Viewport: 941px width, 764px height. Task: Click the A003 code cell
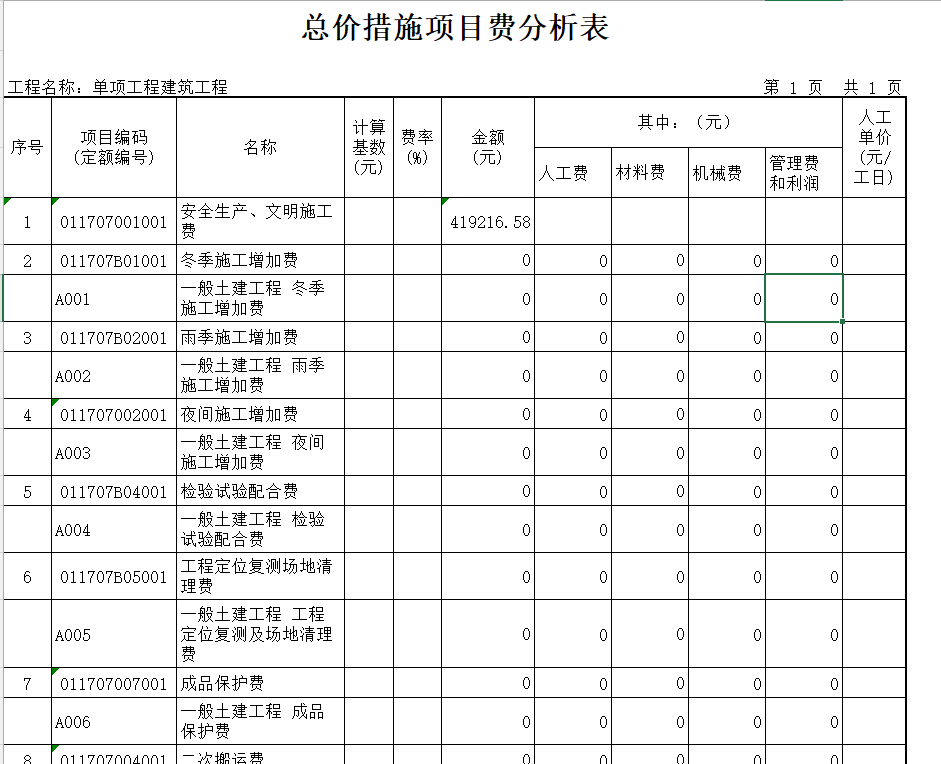pyautogui.click(x=114, y=453)
